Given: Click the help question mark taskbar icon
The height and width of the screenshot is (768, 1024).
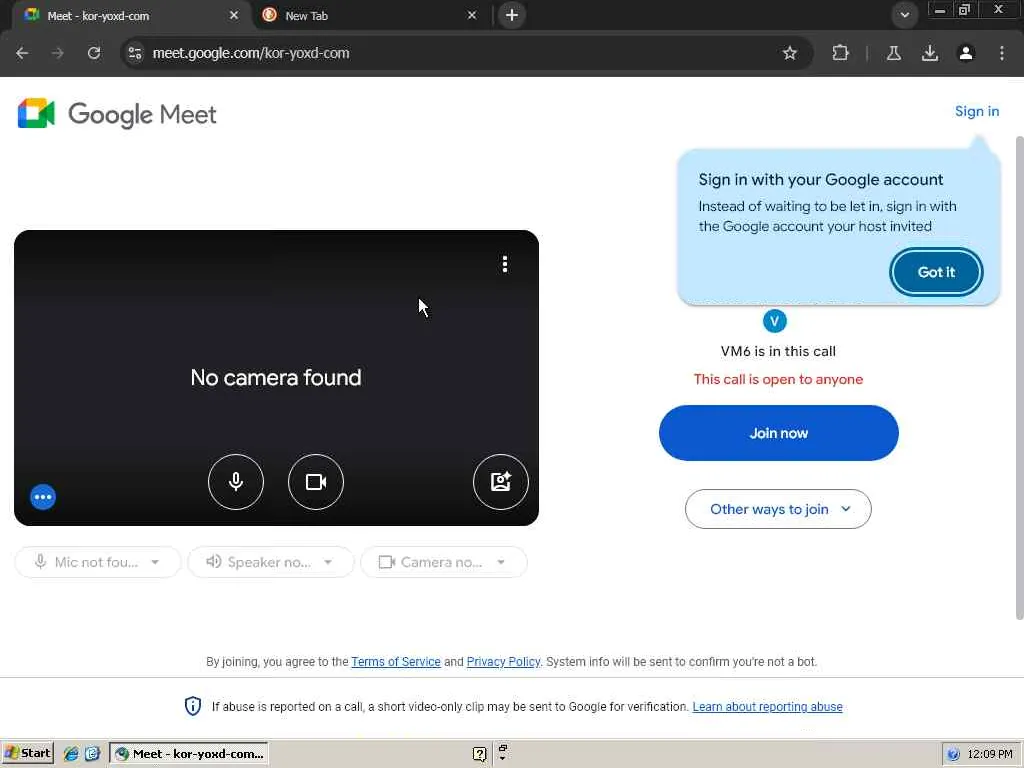Looking at the screenshot, I should (x=479, y=754).
